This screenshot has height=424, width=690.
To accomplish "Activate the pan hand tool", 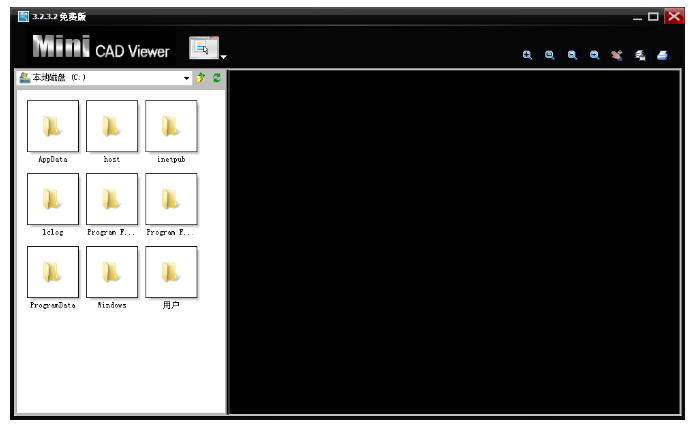I will click(617, 55).
